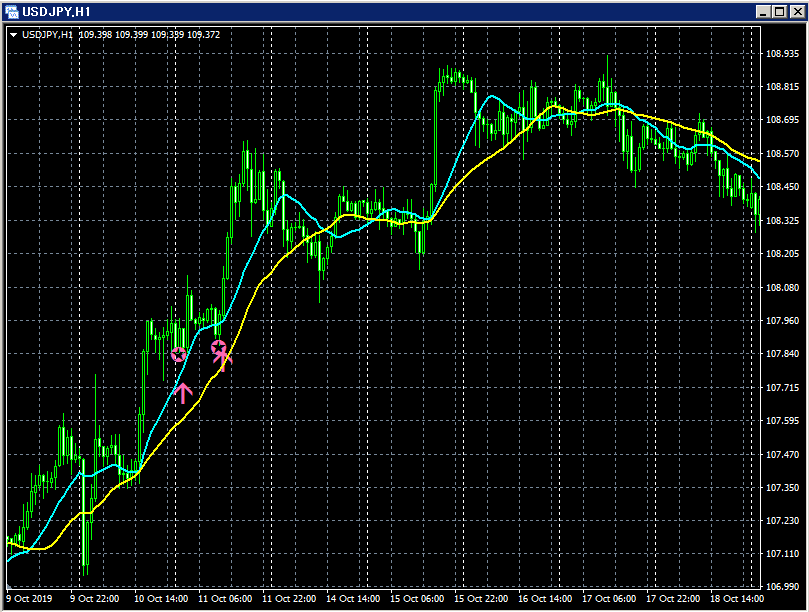Click the 106.990 price at axis bottom
Image resolution: width=809 pixels, height=612 pixels.
click(x=782, y=587)
